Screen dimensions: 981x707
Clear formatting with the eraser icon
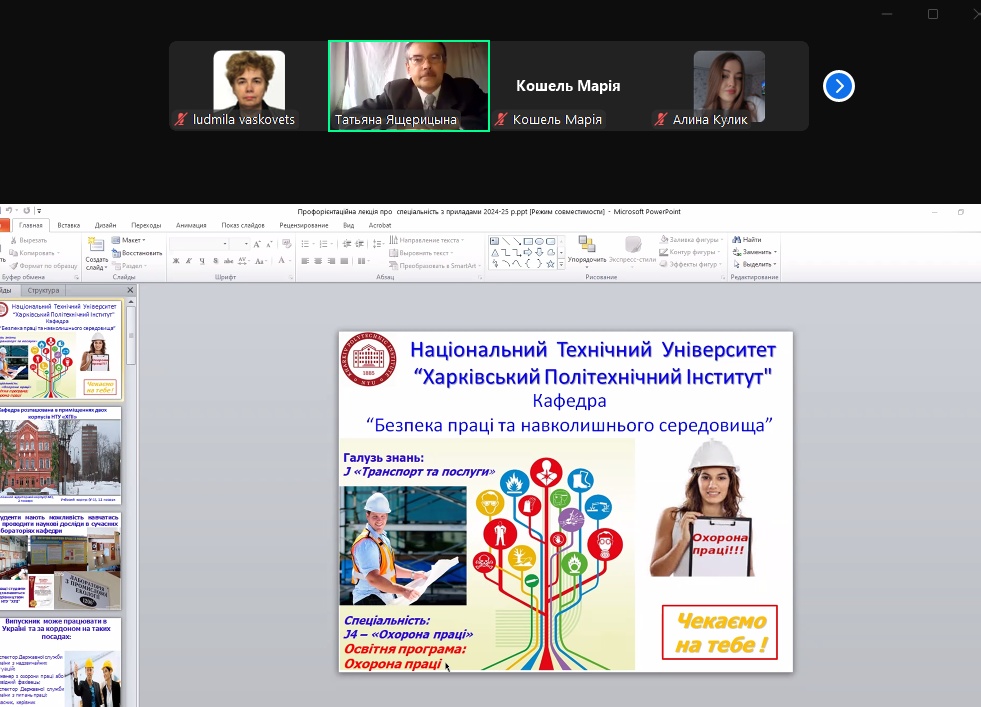pyautogui.click(x=287, y=244)
